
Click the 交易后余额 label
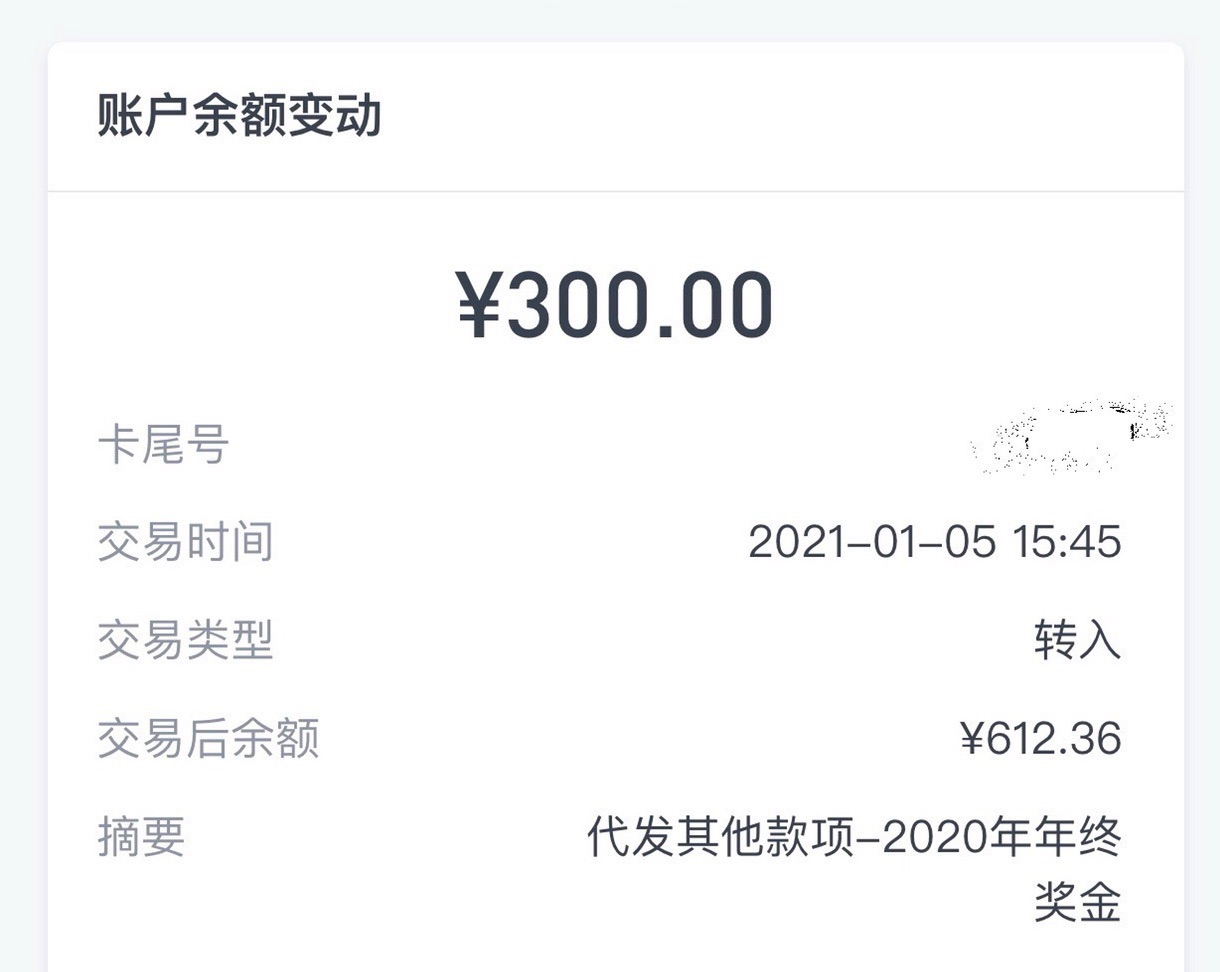208,738
